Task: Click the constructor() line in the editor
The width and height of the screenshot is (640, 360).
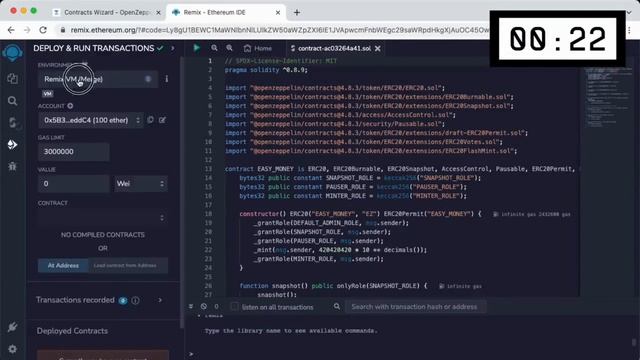Action: [x=360, y=214]
